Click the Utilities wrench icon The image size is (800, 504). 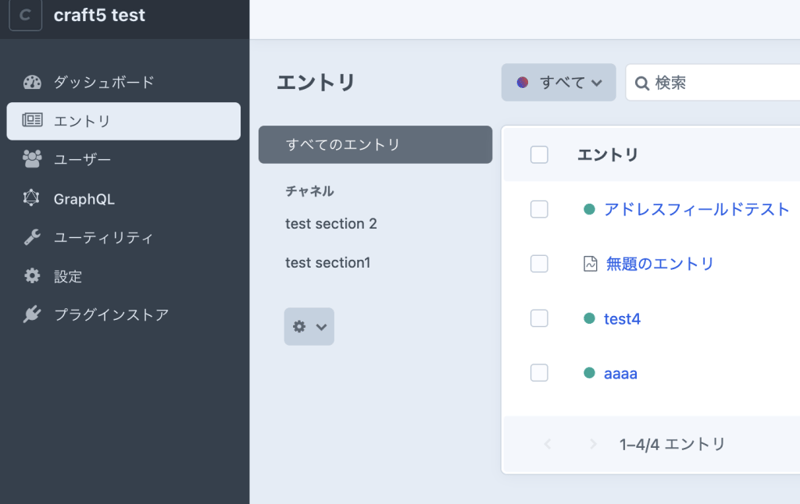pos(32,237)
